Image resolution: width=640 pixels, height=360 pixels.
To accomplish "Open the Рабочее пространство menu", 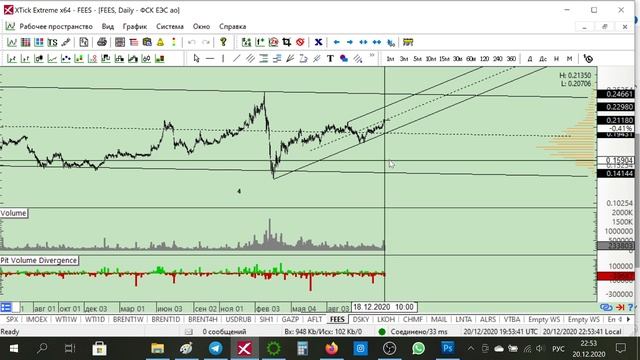I will [56, 27].
